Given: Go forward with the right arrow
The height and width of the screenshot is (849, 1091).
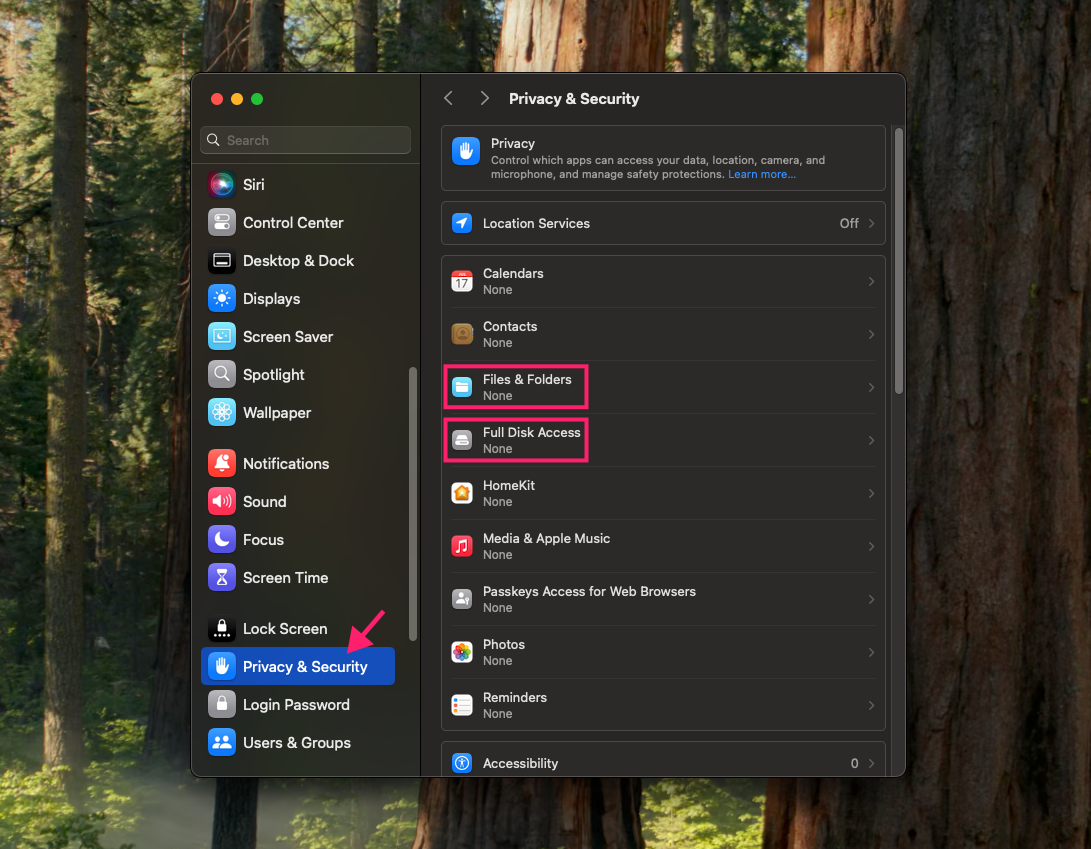Looking at the screenshot, I should (x=484, y=98).
